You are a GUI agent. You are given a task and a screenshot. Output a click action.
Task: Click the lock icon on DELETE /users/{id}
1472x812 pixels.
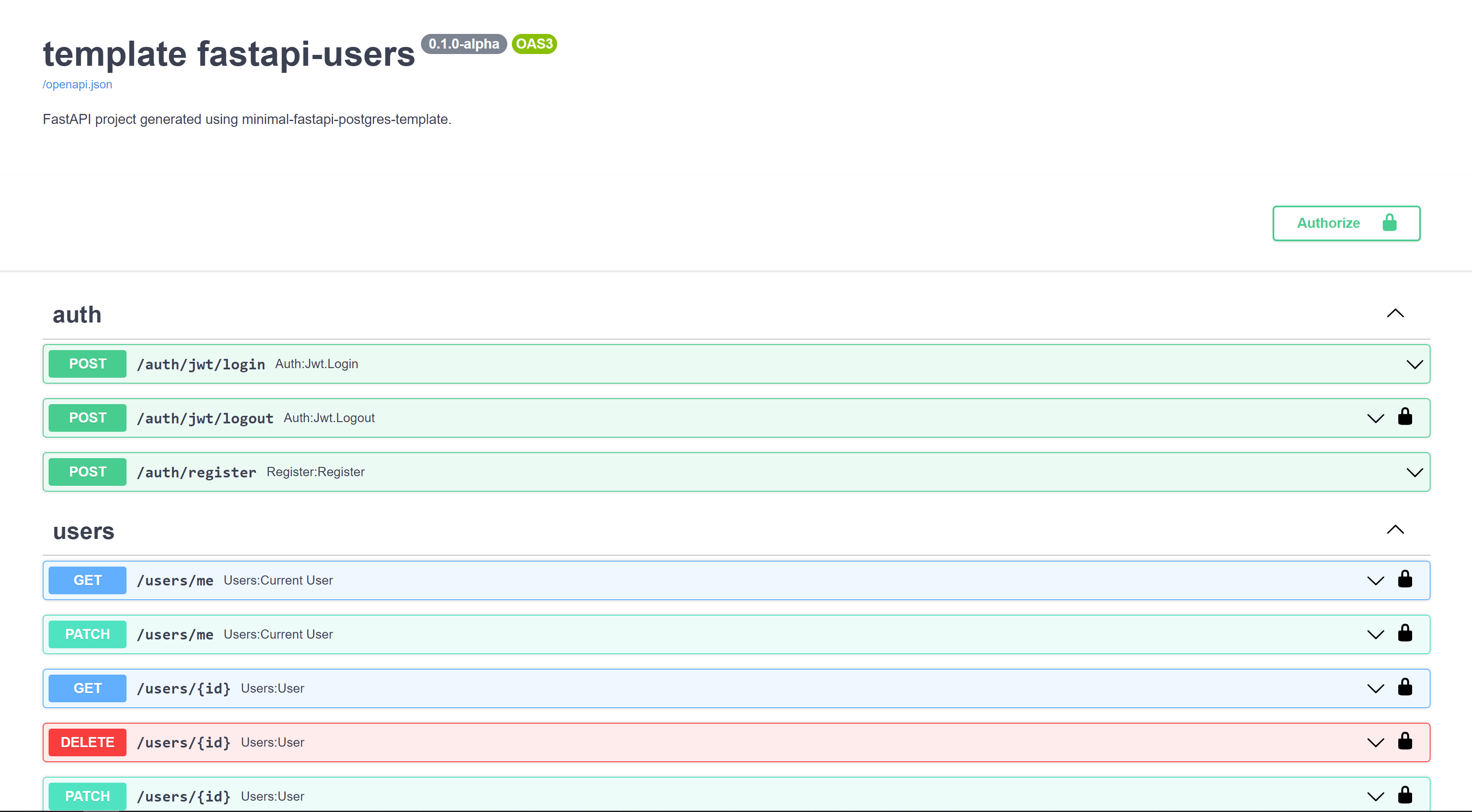point(1405,742)
